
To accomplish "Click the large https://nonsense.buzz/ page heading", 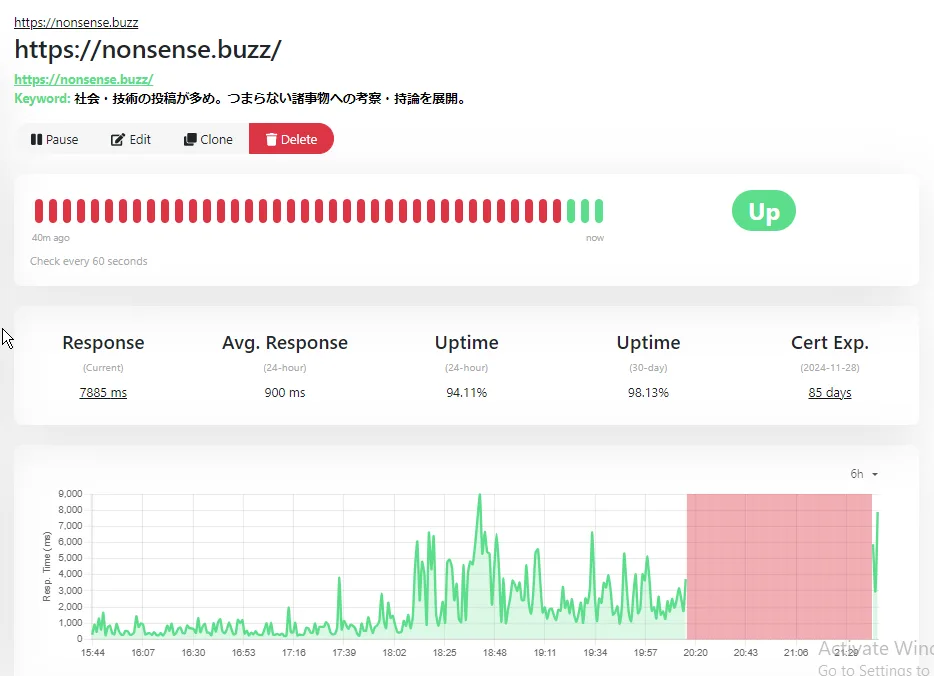I will [x=147, y=49].
